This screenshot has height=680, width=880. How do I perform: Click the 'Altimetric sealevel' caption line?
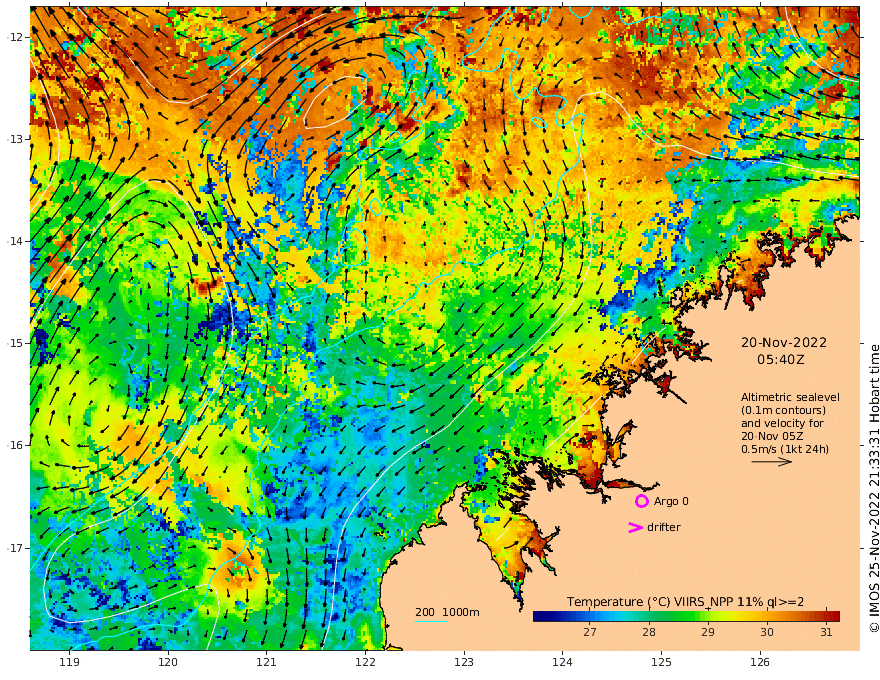790,397
